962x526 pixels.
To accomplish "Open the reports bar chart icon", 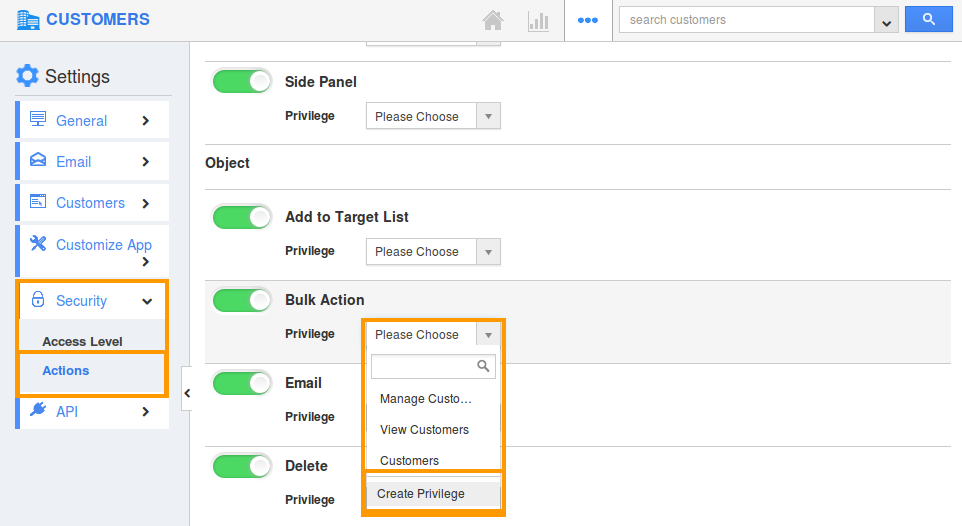I will [x=538, y=21].
